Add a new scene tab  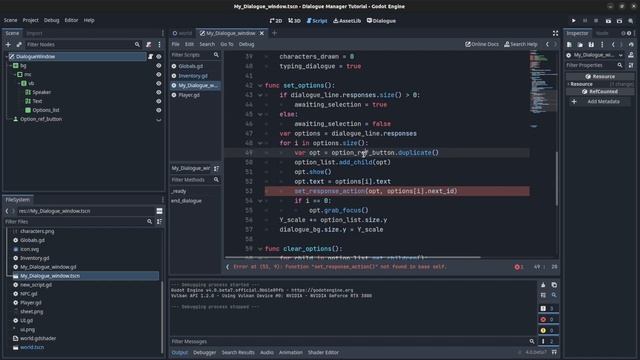click(x=274, y=33)
